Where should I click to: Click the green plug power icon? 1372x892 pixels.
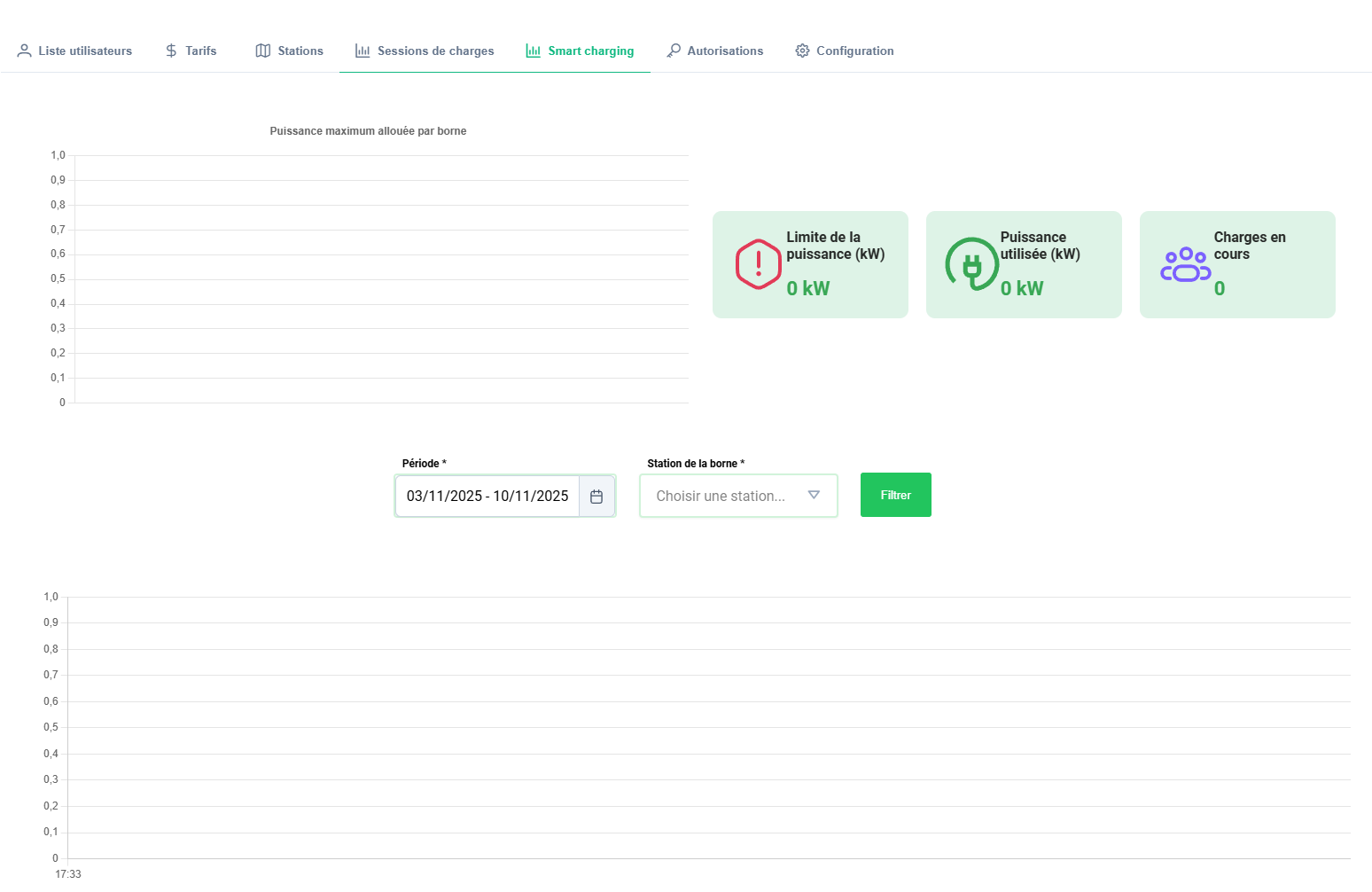(x=971, y=264)
